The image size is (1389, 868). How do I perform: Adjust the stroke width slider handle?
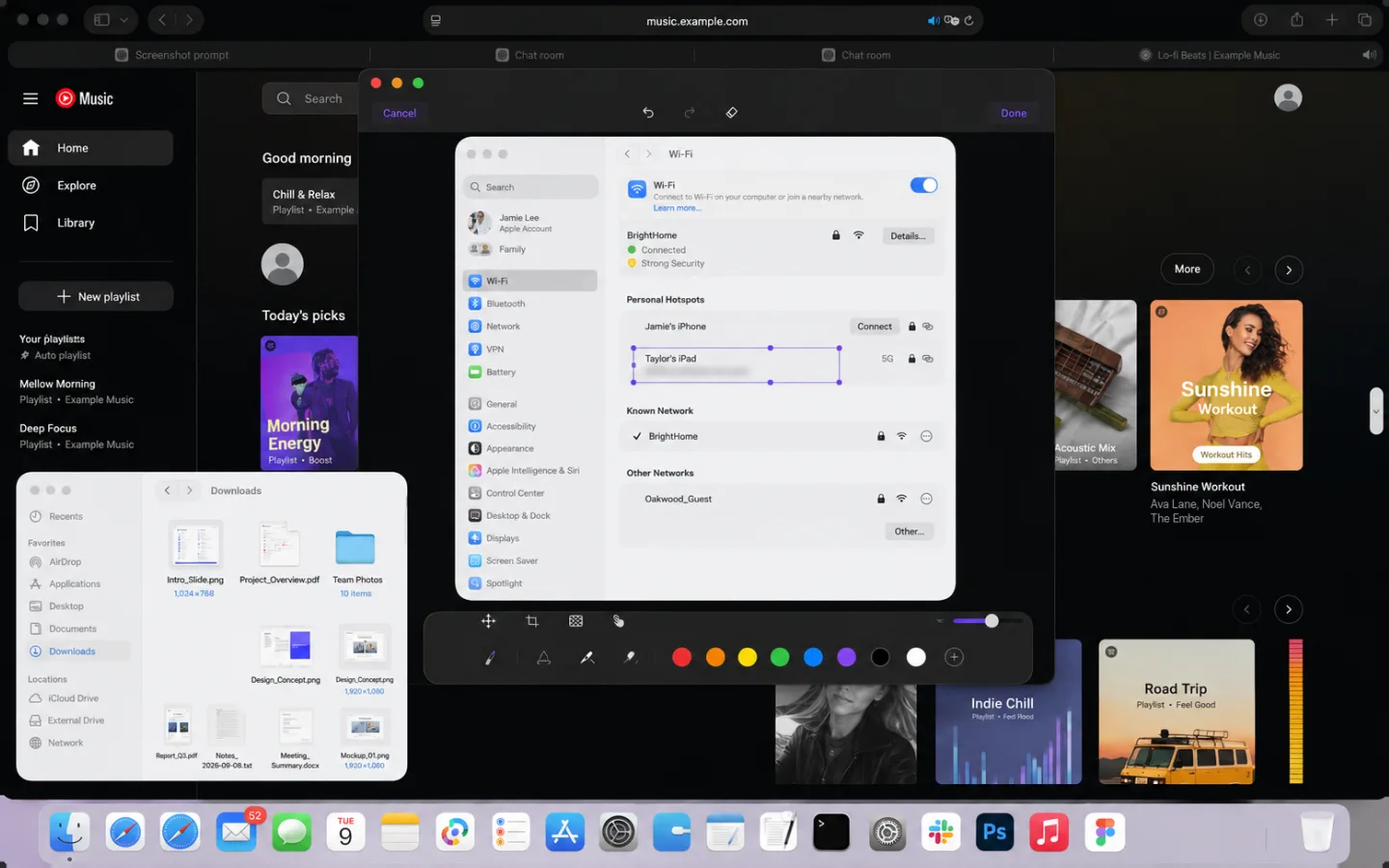click(x=992, y=621)
